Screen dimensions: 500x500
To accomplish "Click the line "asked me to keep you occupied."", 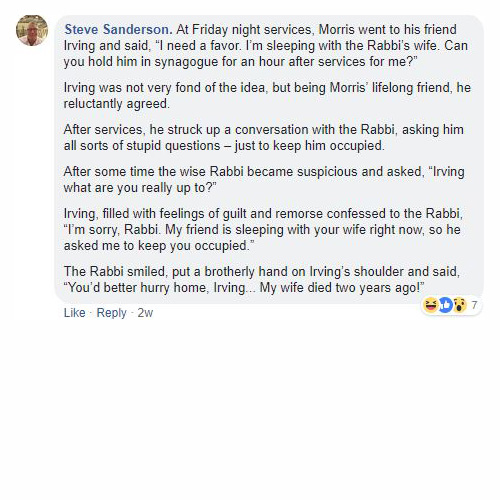I will 159,246.
